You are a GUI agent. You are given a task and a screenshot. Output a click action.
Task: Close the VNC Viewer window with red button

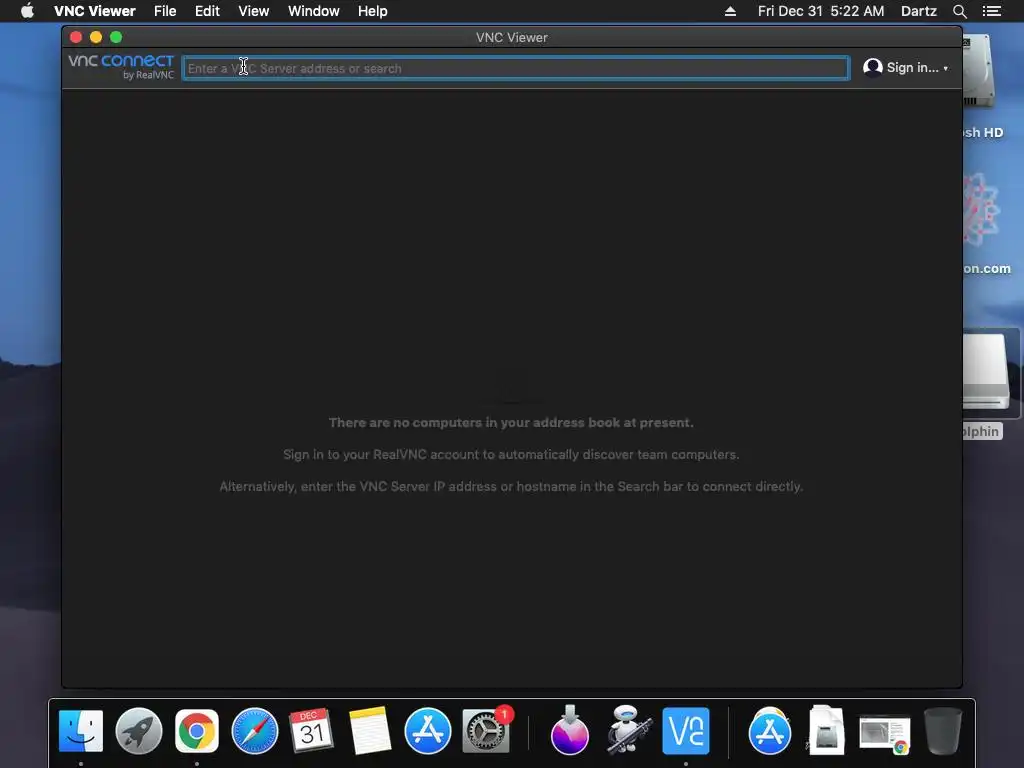click(x=76, y=37)
